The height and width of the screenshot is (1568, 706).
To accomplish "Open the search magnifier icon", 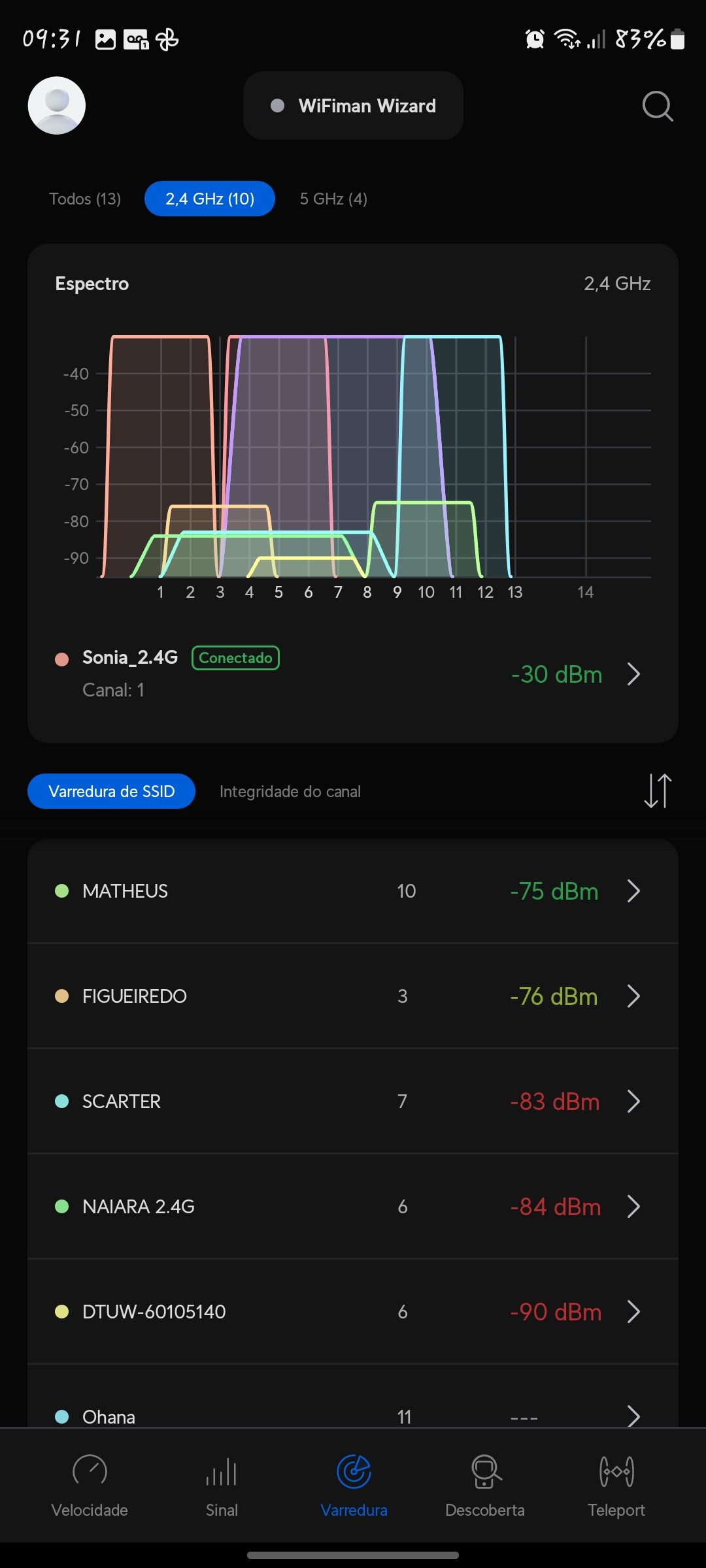I will pos(657,106).
